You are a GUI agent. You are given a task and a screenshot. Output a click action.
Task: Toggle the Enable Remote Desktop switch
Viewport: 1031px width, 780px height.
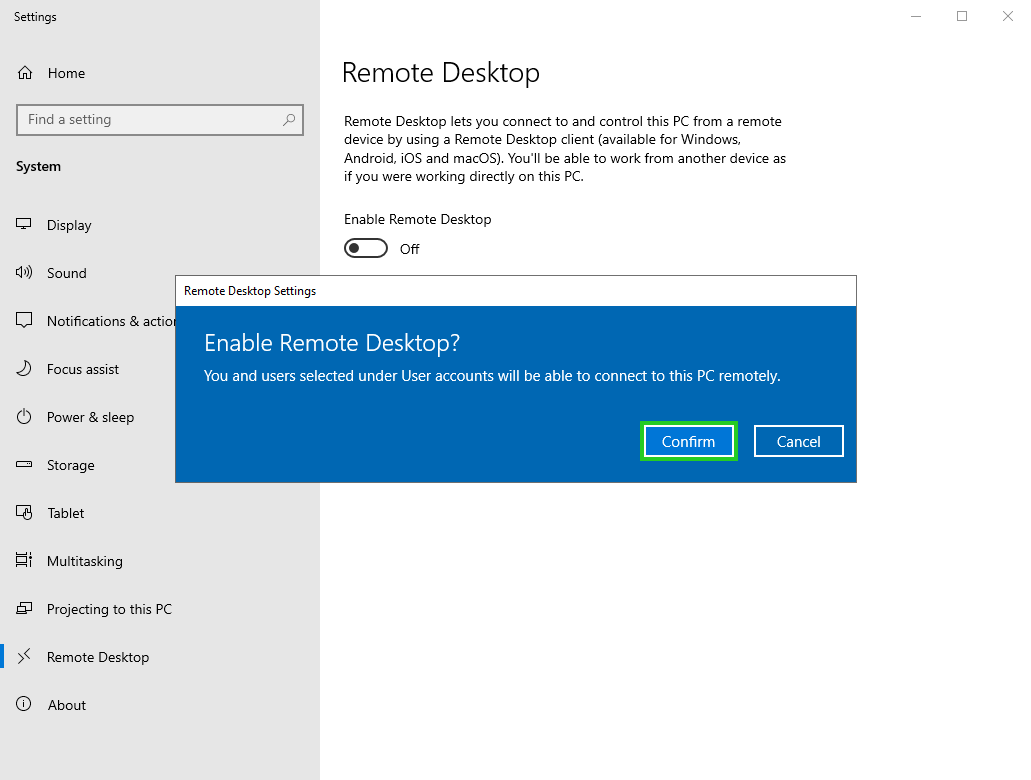pyautogui.click(x=366, y=248)
